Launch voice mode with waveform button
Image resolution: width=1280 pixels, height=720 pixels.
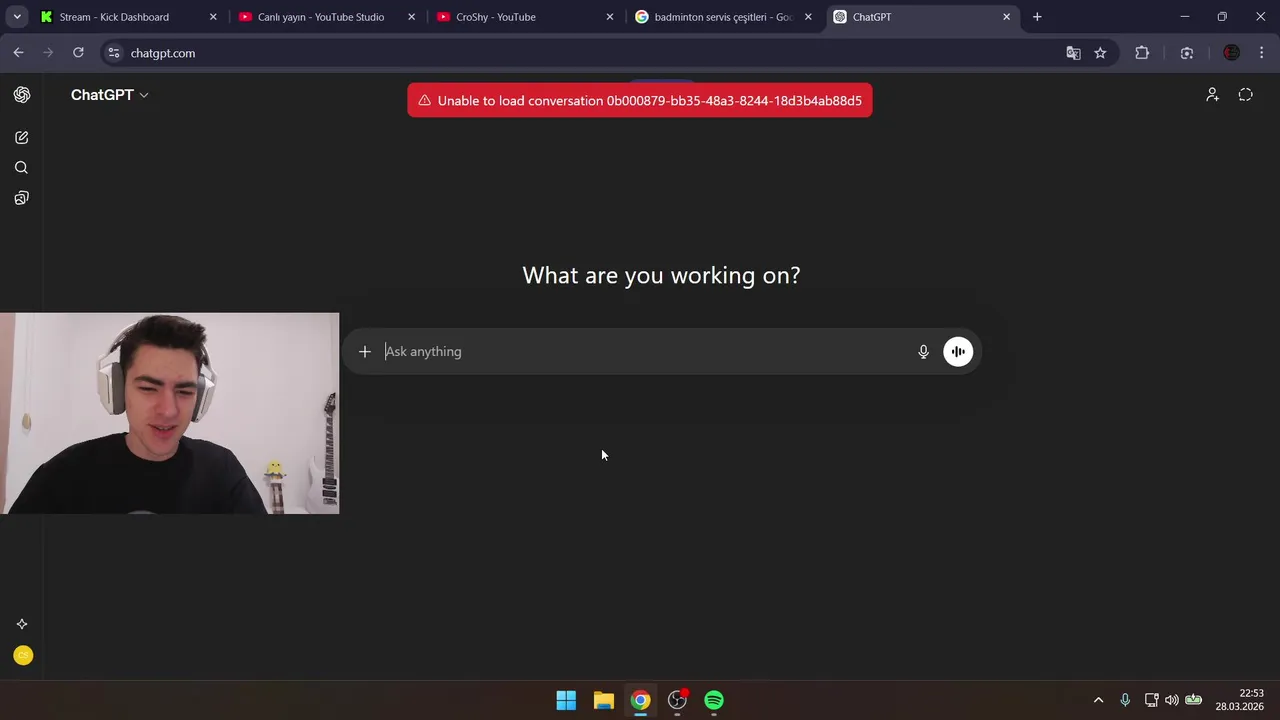[x=958, y=351]
